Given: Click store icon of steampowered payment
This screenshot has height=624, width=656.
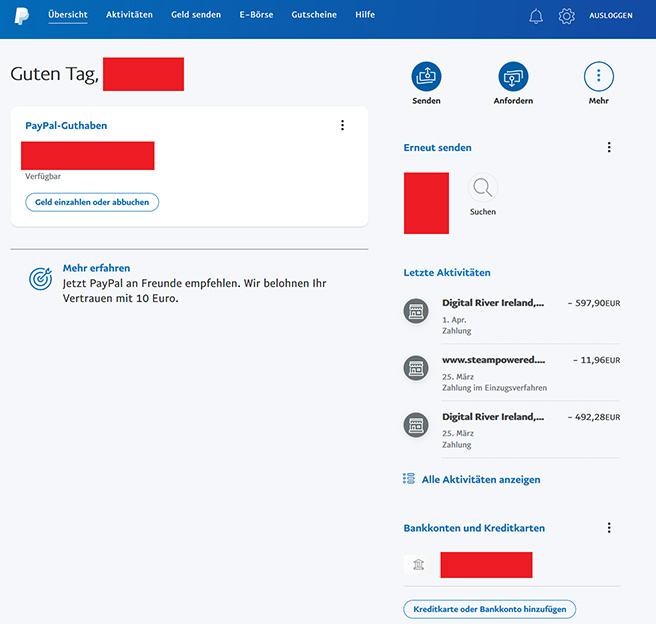Looking at the screenshot, I should point(416,368).
